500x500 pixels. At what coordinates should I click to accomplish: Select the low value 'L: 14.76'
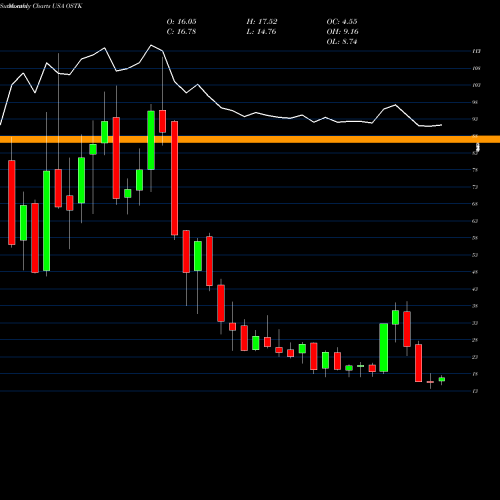[x=262, y=32]
